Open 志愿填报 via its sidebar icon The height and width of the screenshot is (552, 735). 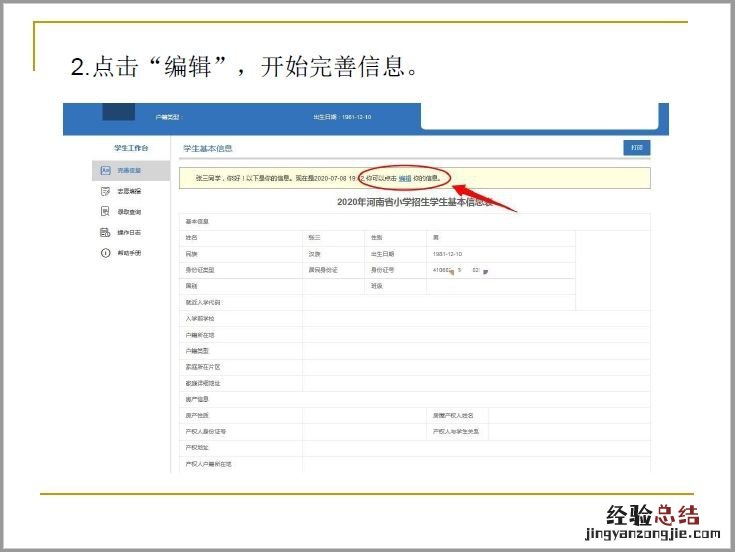(105, 191)
